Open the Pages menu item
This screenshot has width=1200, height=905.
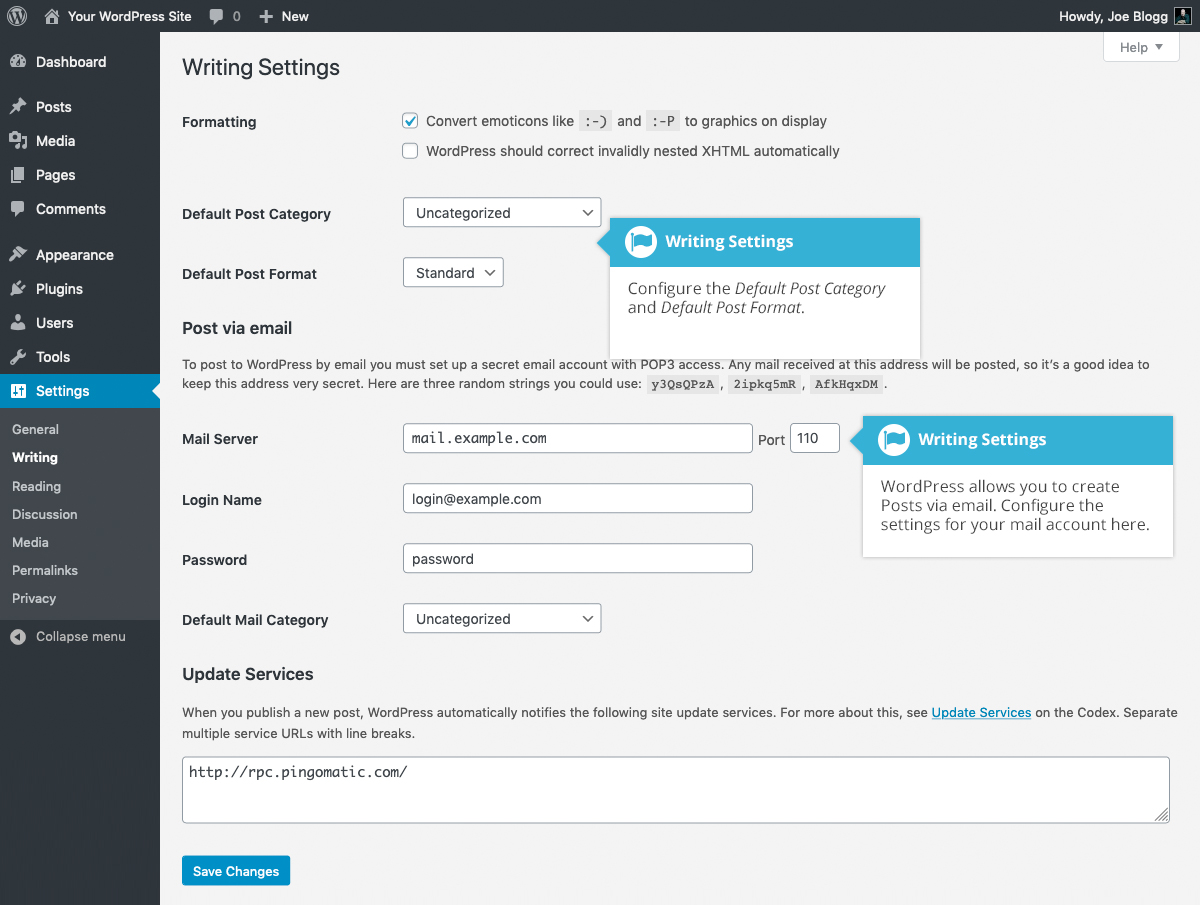coord(80,175)
